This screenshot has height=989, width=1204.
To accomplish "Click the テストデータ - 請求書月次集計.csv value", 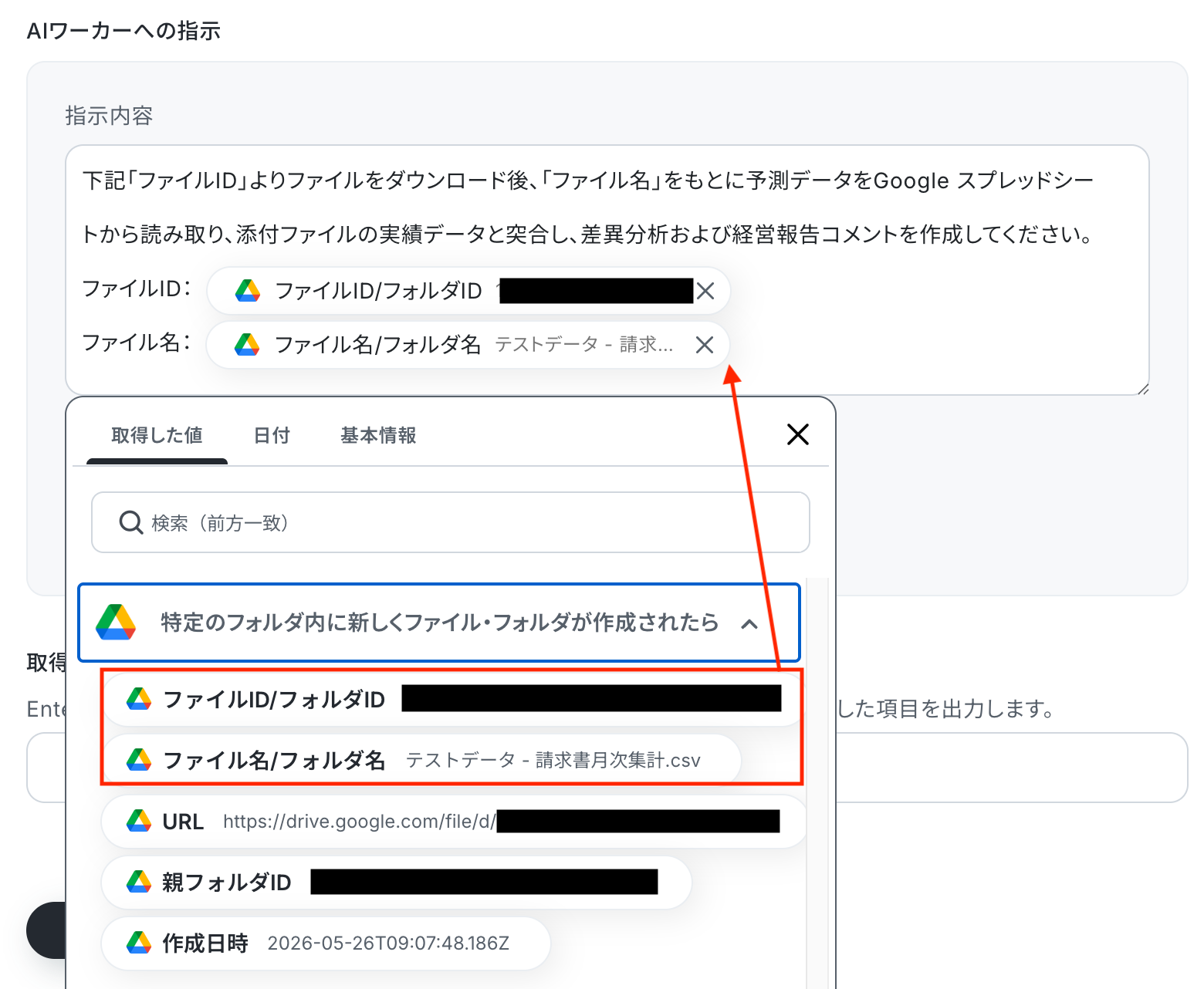I will [553, 761].
